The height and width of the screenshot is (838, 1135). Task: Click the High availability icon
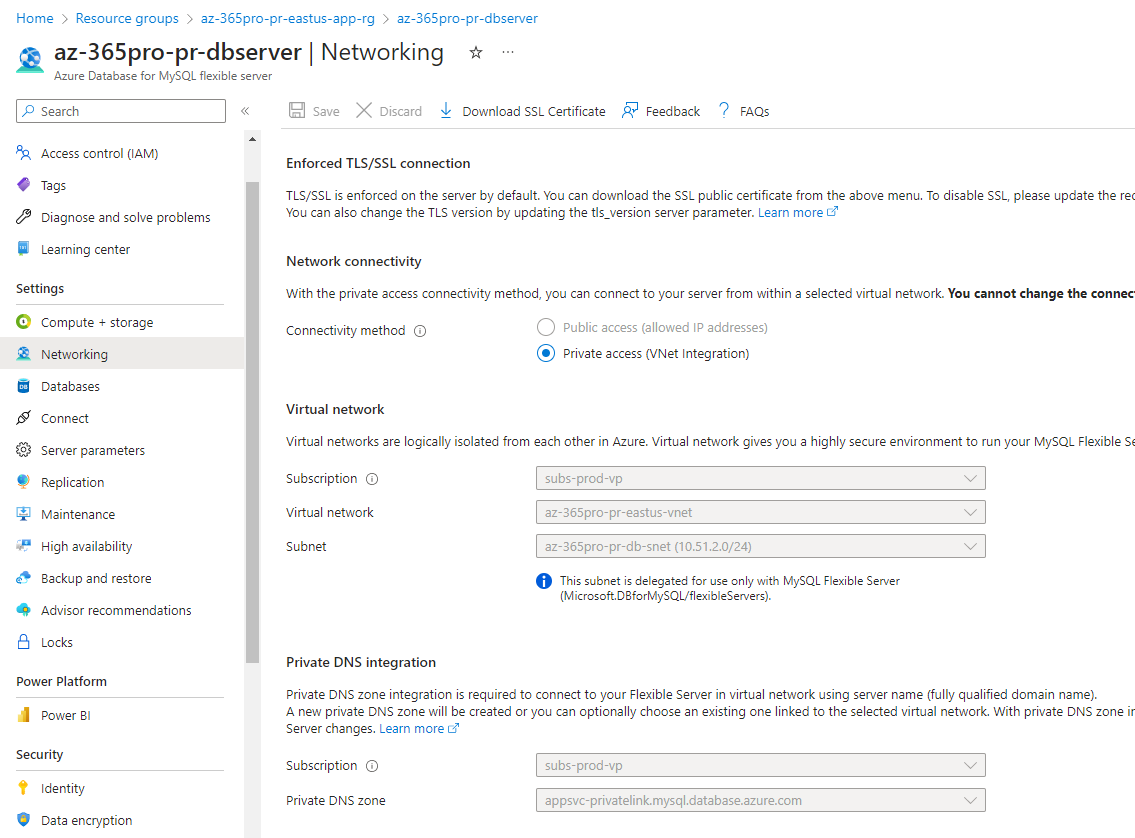[x=23, y=546]
